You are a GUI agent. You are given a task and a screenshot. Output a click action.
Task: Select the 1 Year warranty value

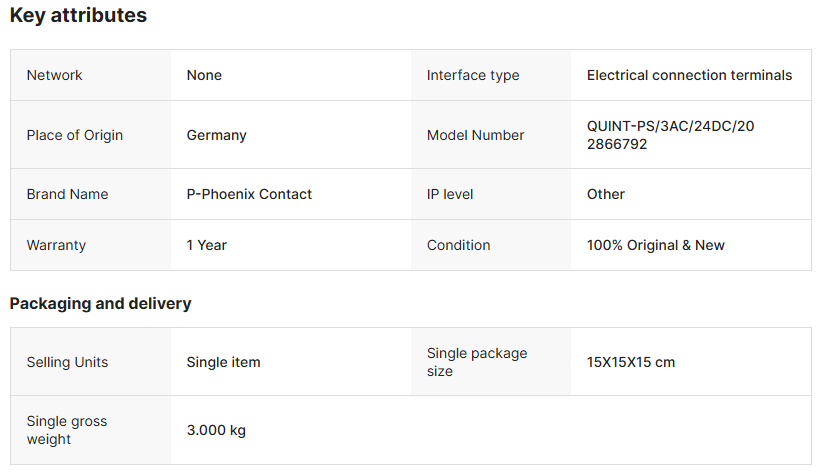click(x=207, y=245)
